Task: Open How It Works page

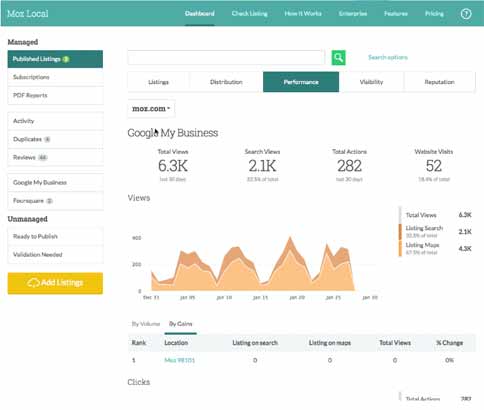Action: [303, 14]
